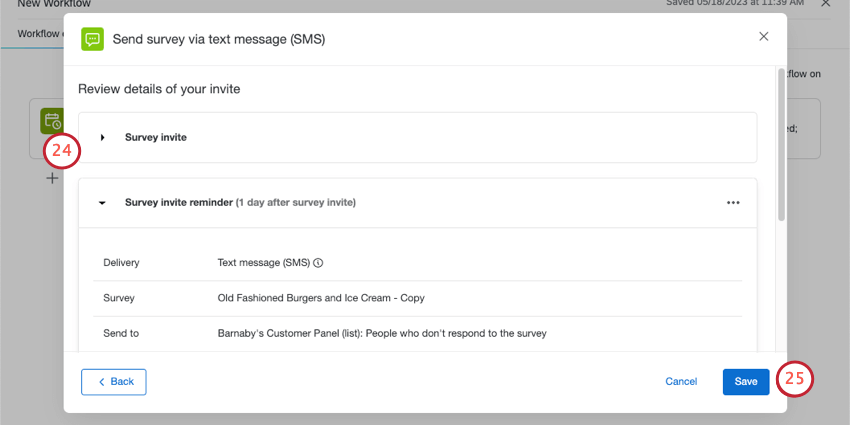Click info icon beside Text message (SMS)

pos(319,263)
